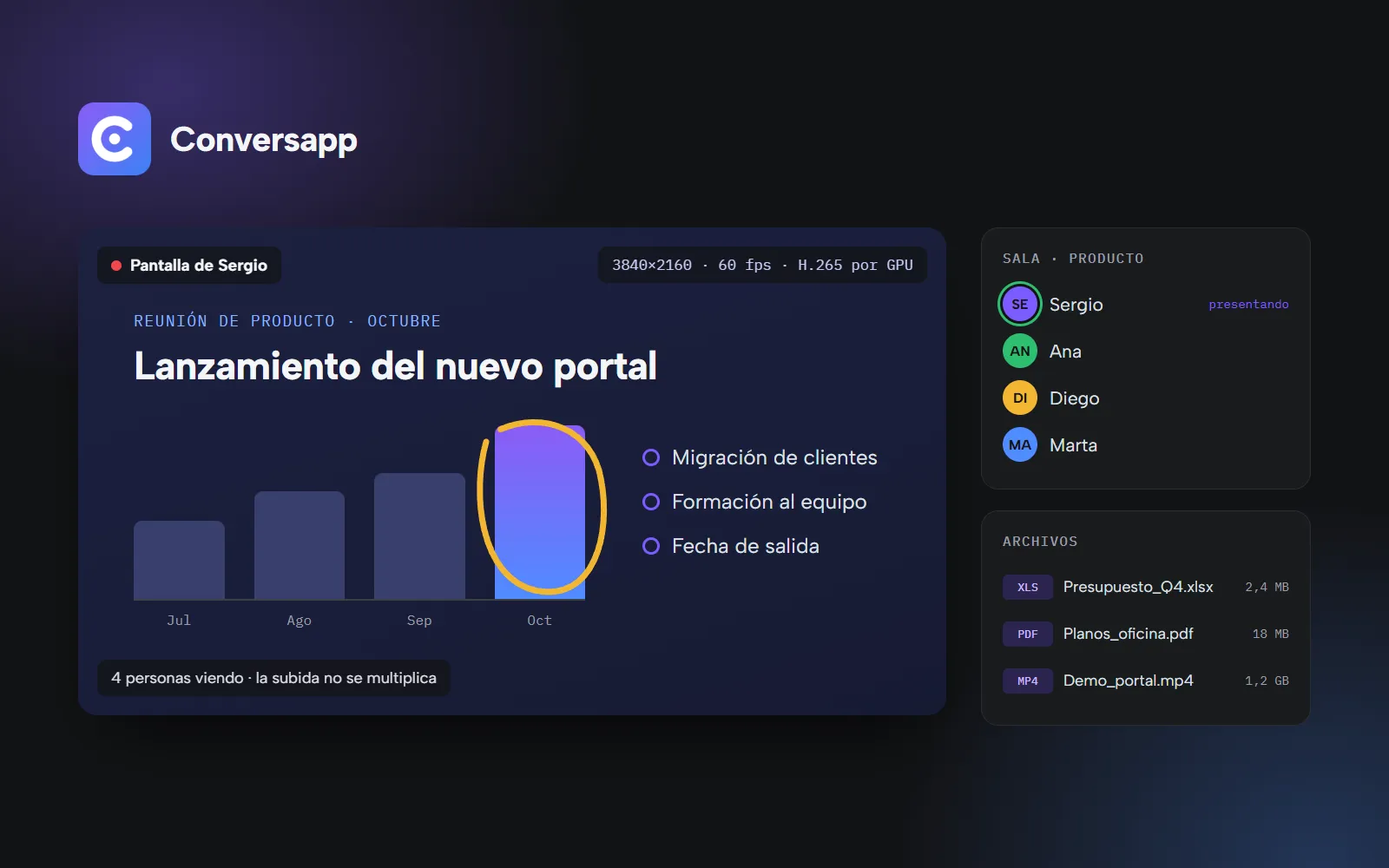Click the REUNIÓN DE PRODUCTO · OCTUBRE subtitle
Screen dimensions: 1389x868
click(287, 321)
